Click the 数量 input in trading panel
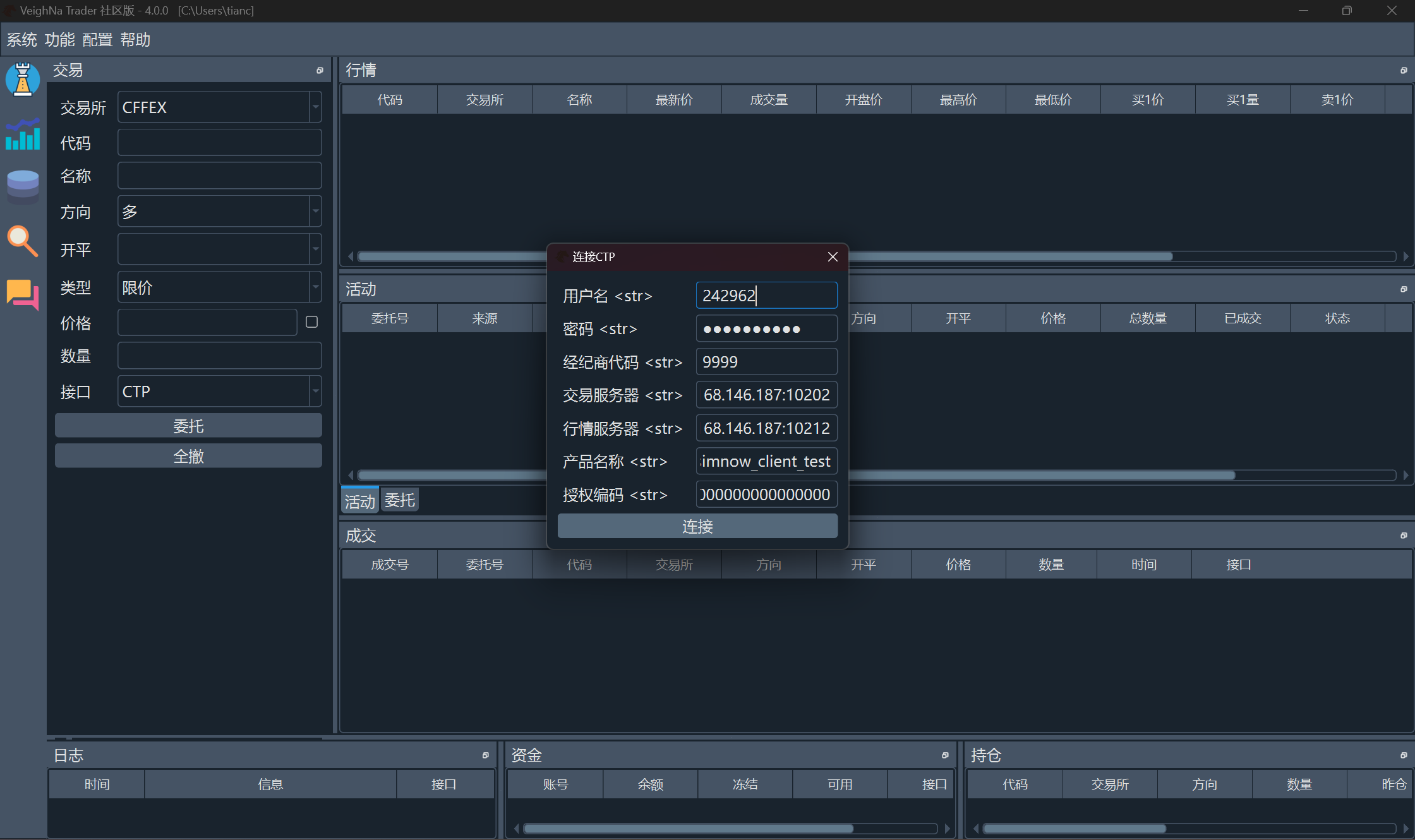The height and width of the screenshot is (840, 1415). point(220,356)
